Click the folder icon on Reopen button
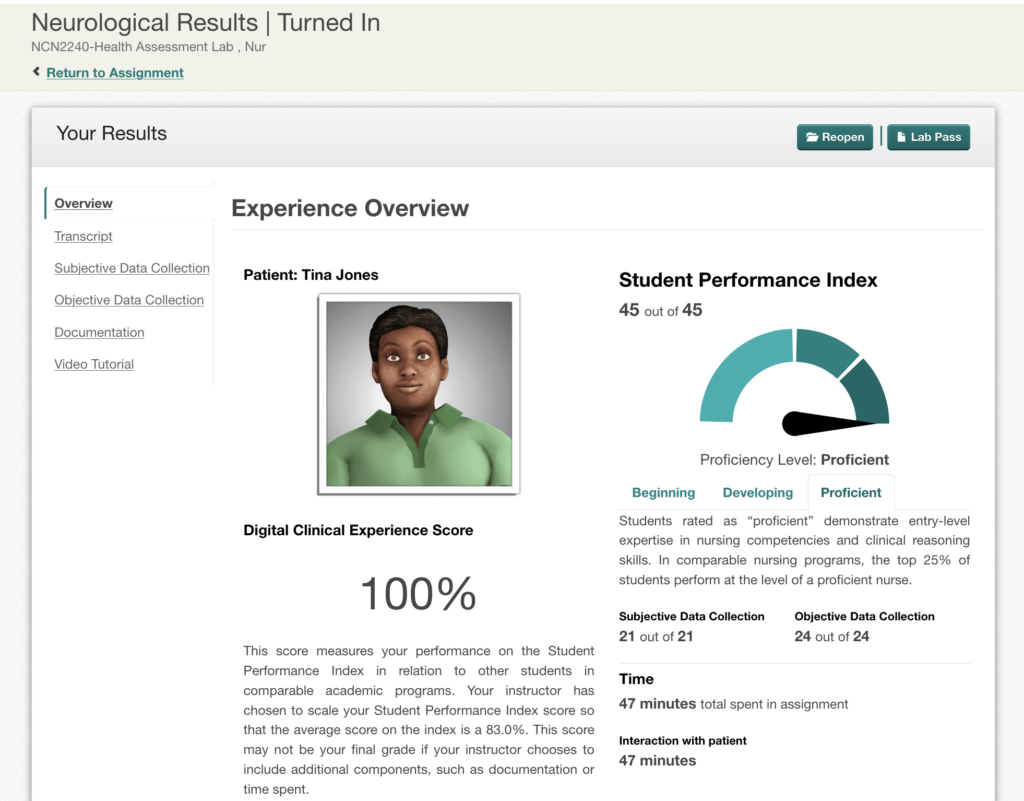Viewport: 1024px width, 801px height. 812,137
